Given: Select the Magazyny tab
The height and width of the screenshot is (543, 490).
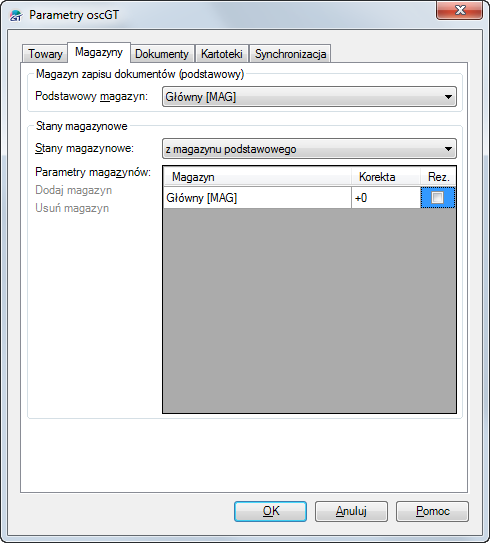Looking at the screenshot, I should (x=99, y=52).
